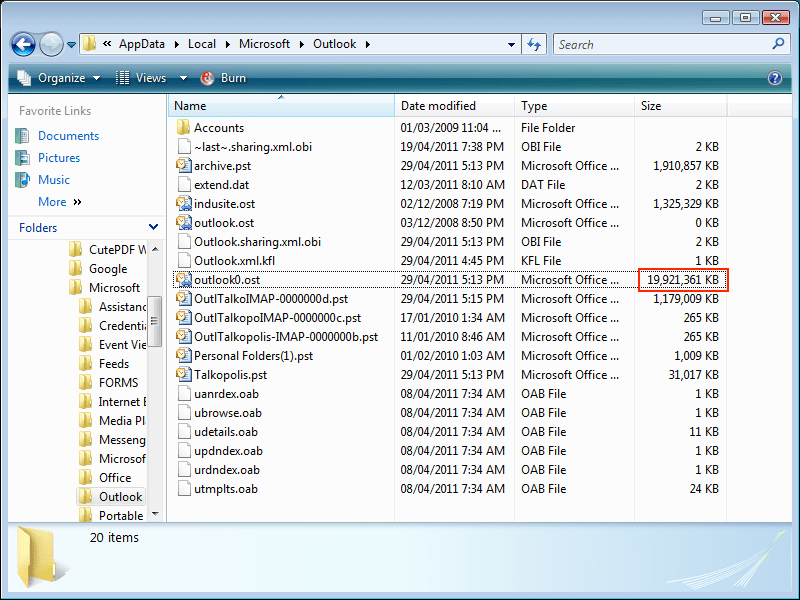Click the Burn toolbar button
800x600 pixels.
coord(223,78)
